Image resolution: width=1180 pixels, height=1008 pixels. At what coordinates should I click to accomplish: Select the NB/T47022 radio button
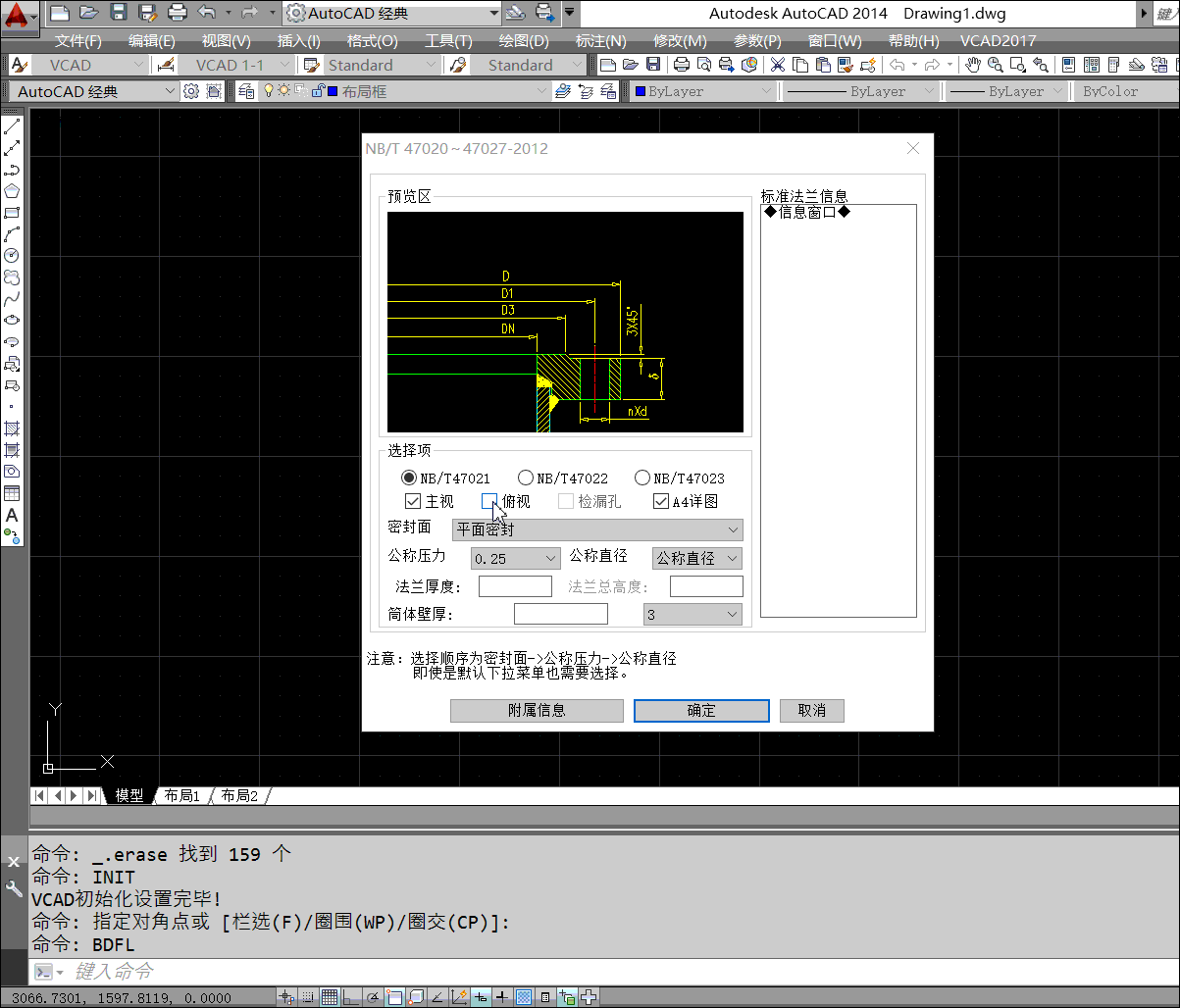[526, 479]
